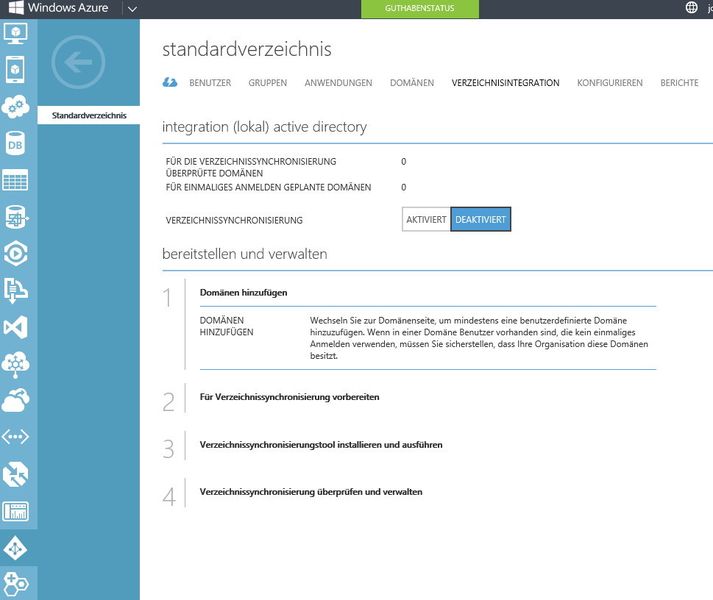This screenshot has height=600, width=713.
Task: Click the GUTHABENSTATUS button
Action: [420, 8]
